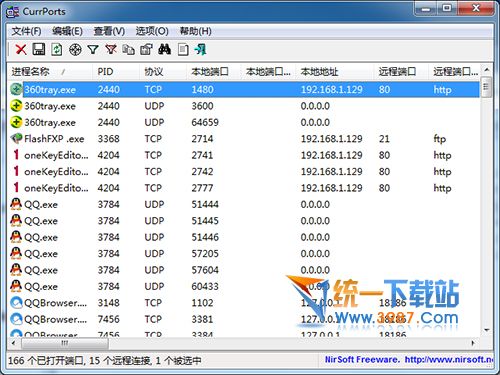Click the nirsoft.net website link
The image size is (500, 375).
(449, 360)
